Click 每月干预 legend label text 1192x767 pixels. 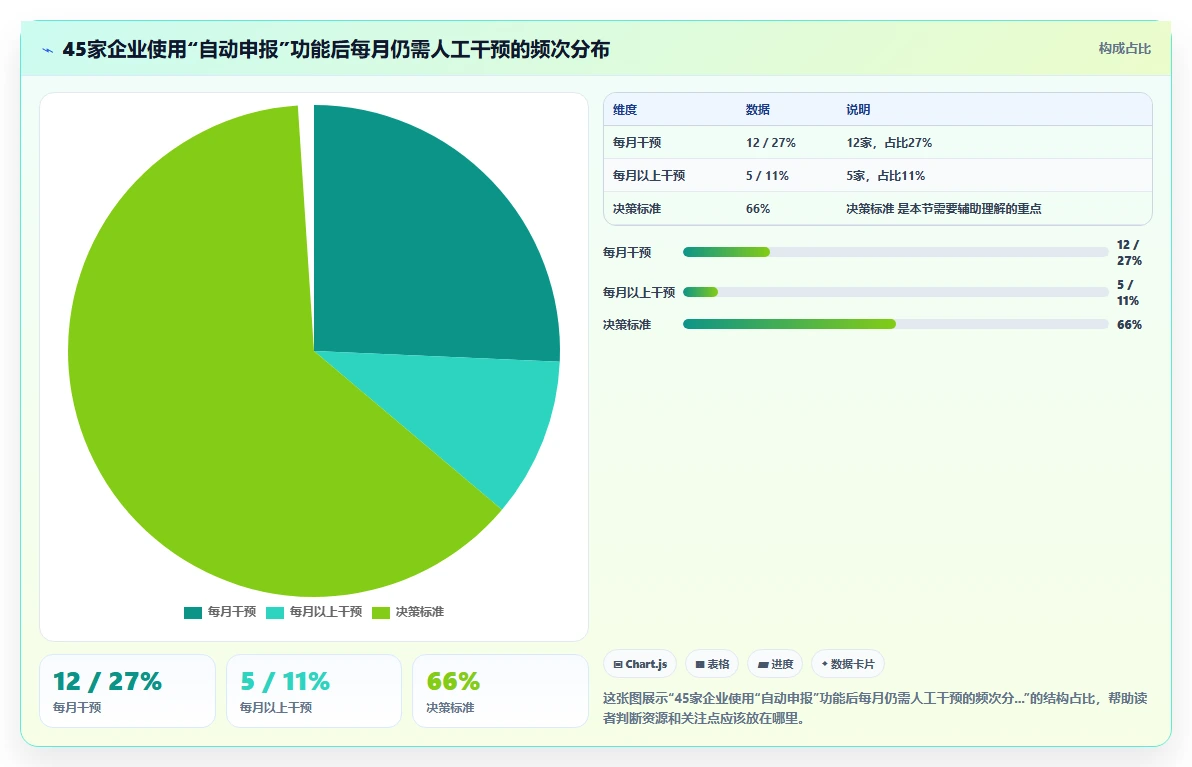click(232, 612)
